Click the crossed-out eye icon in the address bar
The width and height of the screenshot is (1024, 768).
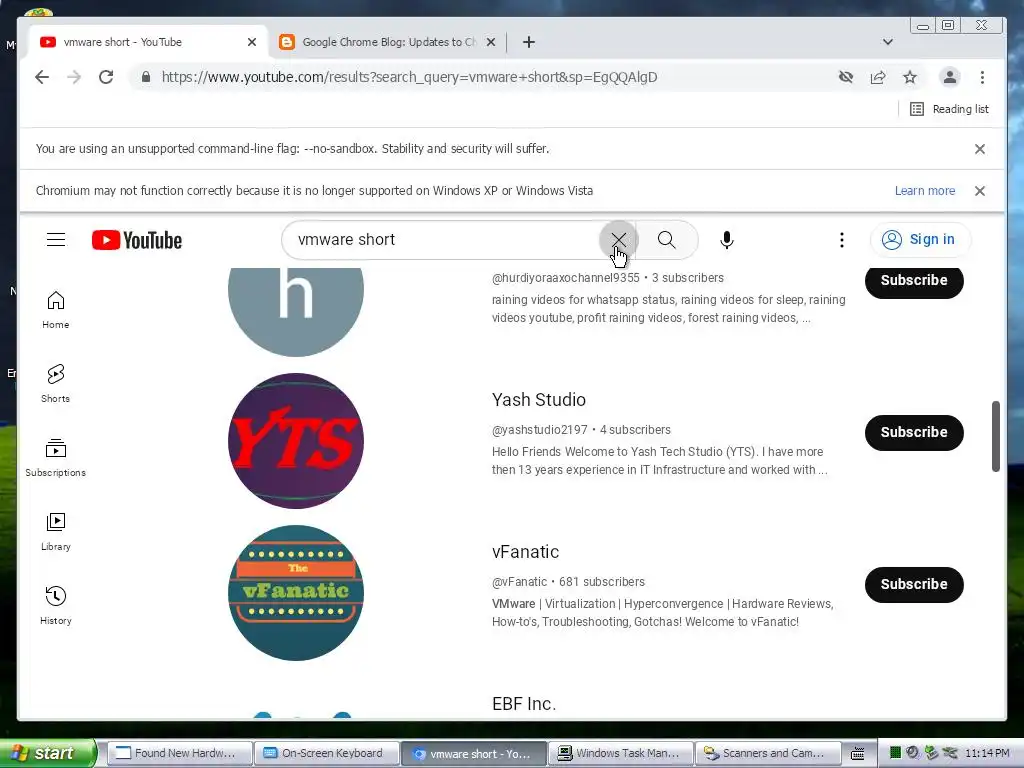click(846, 77)
